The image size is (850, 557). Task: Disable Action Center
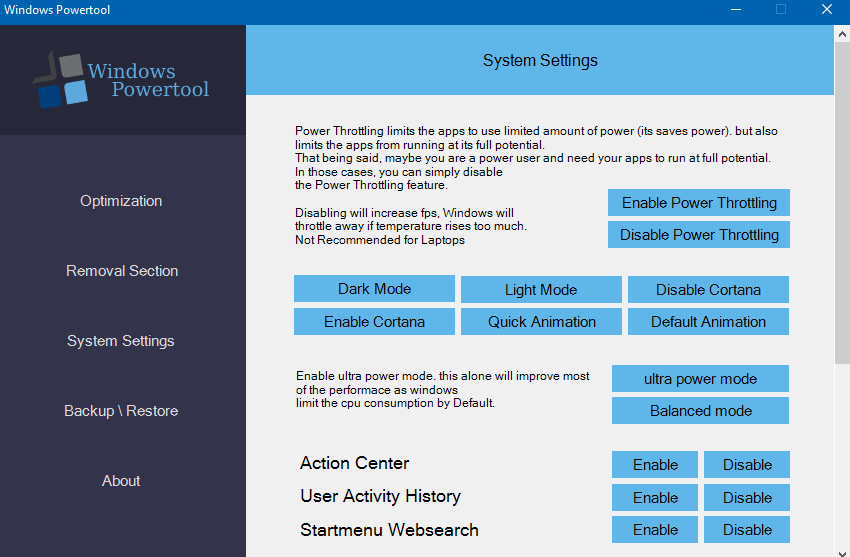point(747,465)
